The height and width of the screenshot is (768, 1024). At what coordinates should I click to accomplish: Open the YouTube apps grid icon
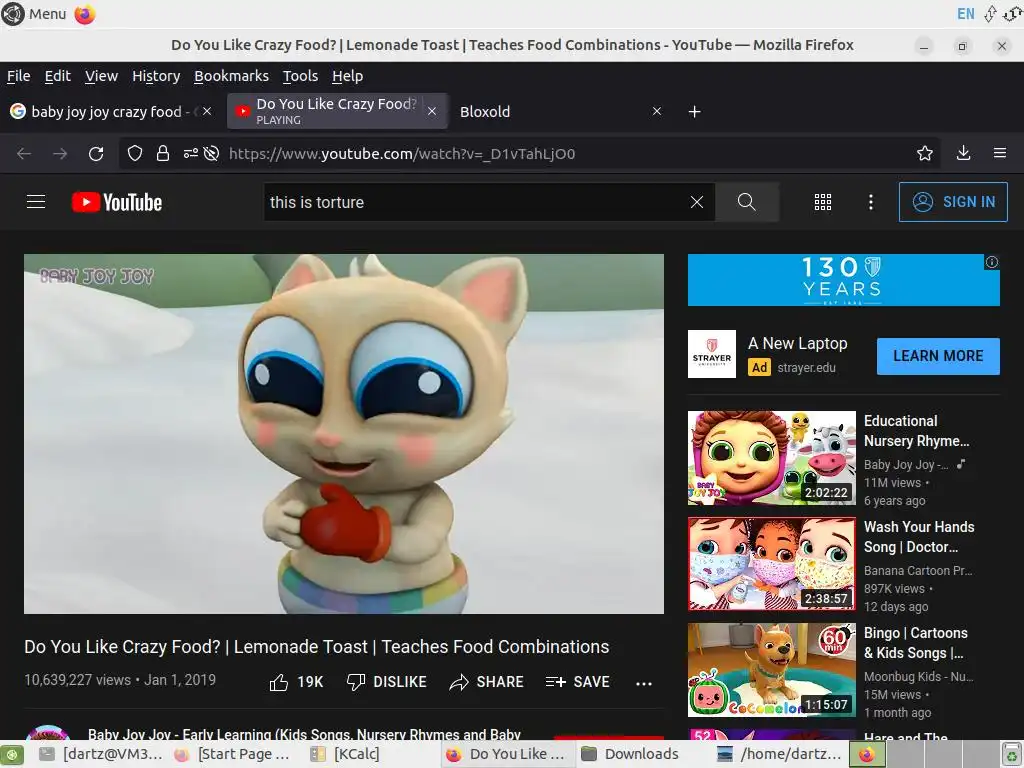[823, 202]
